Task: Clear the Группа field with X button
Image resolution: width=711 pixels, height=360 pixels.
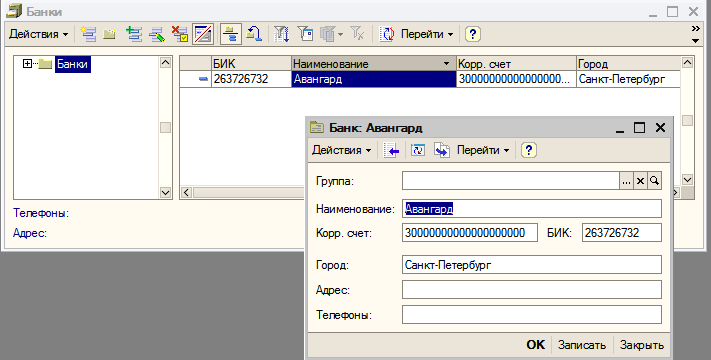Action: [x=640, y=181]
